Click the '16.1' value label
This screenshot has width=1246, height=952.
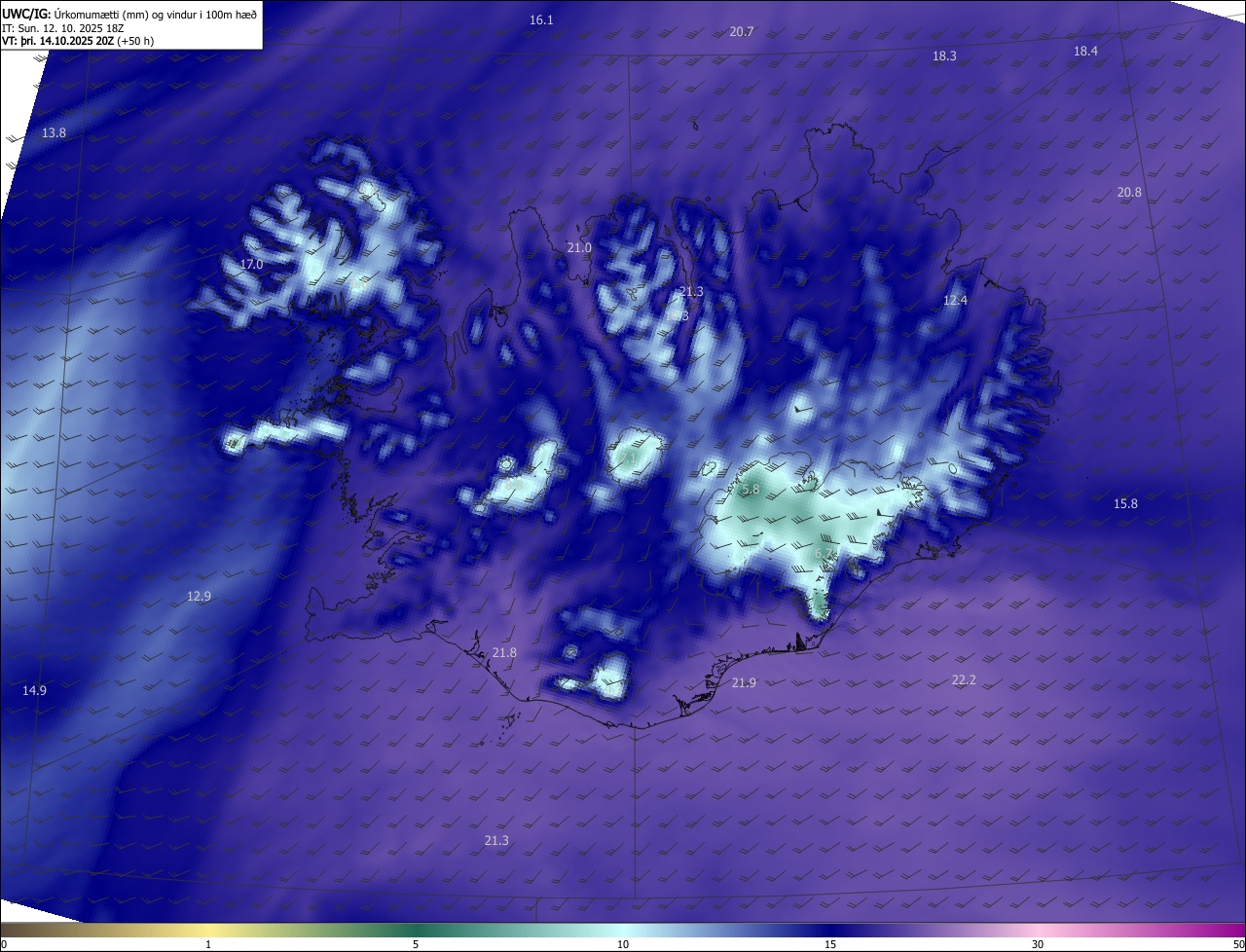[541, 20]
